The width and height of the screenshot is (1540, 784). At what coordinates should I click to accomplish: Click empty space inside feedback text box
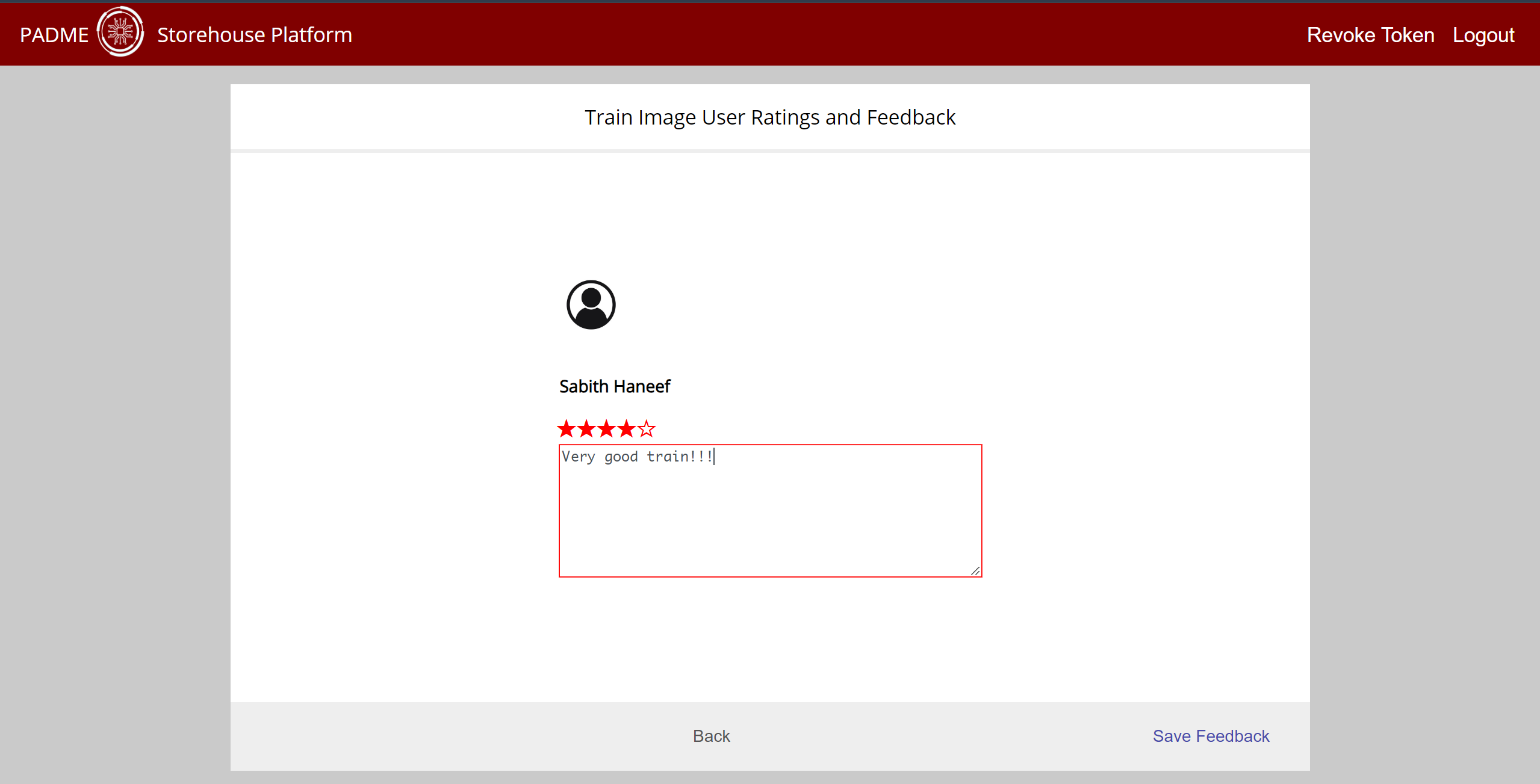pyautogui.click(x=771, y=523)
